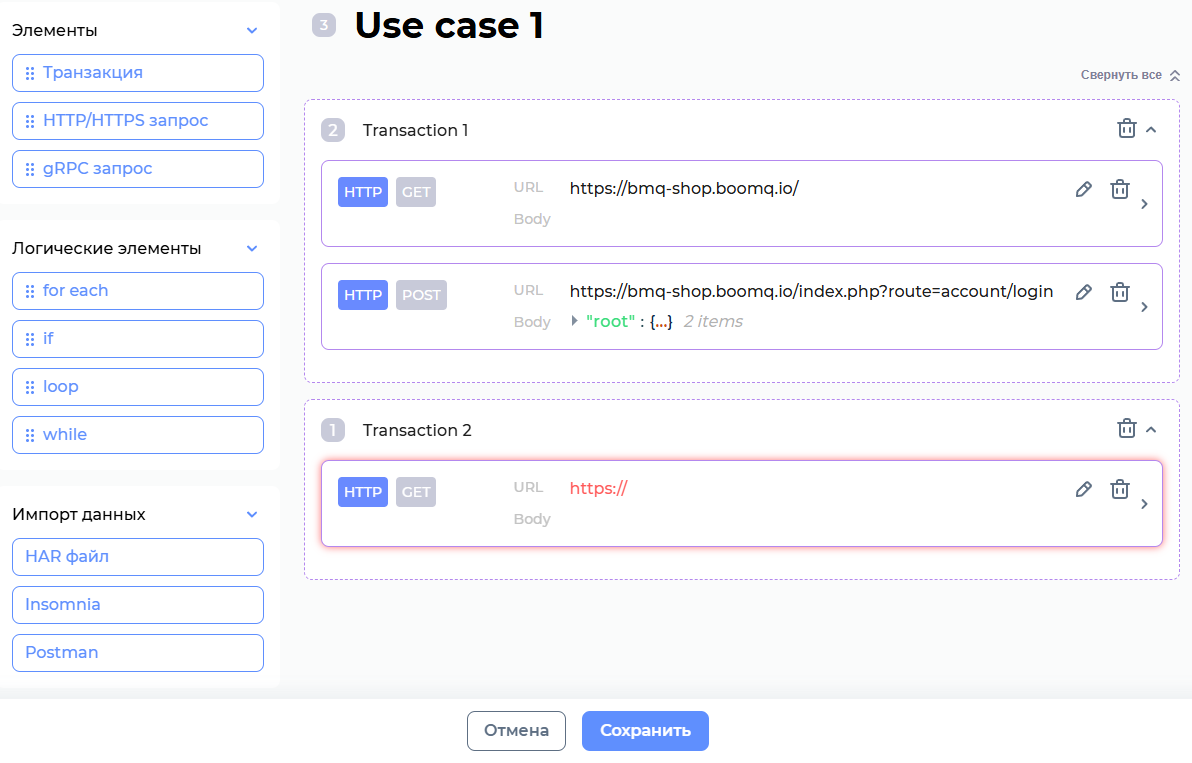Screen dimensions: 1192x763
Task: Delete the empty https:// GET request
Action: tap(1120, 490)
